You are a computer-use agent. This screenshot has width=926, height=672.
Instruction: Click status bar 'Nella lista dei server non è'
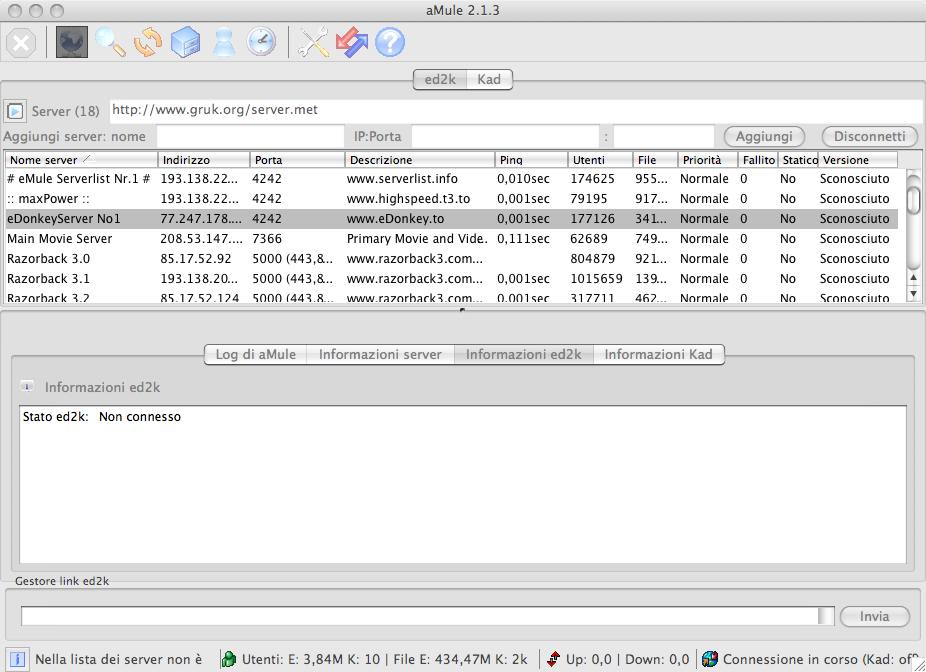point(119,659)
